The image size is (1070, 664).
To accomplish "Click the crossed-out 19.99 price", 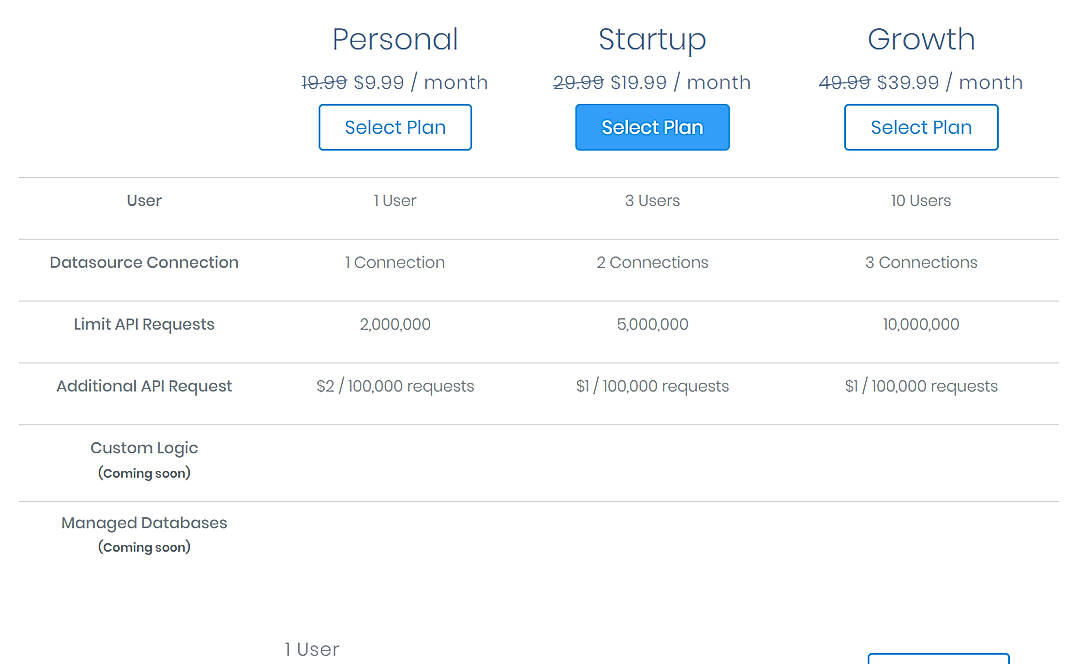I will tap(324, 82).
